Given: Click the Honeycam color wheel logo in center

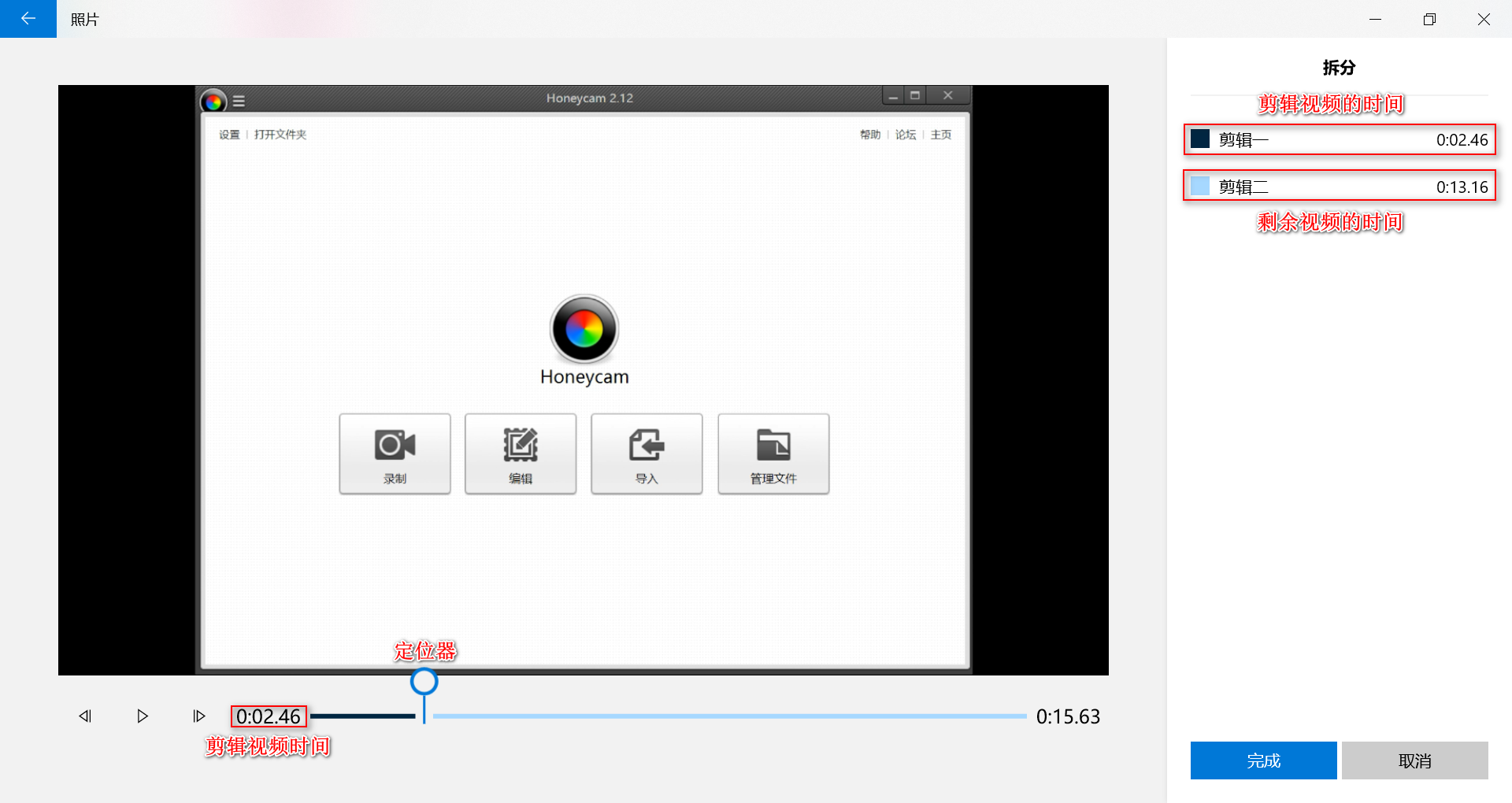Looking at the screenshot, I should tap(584, 329).
